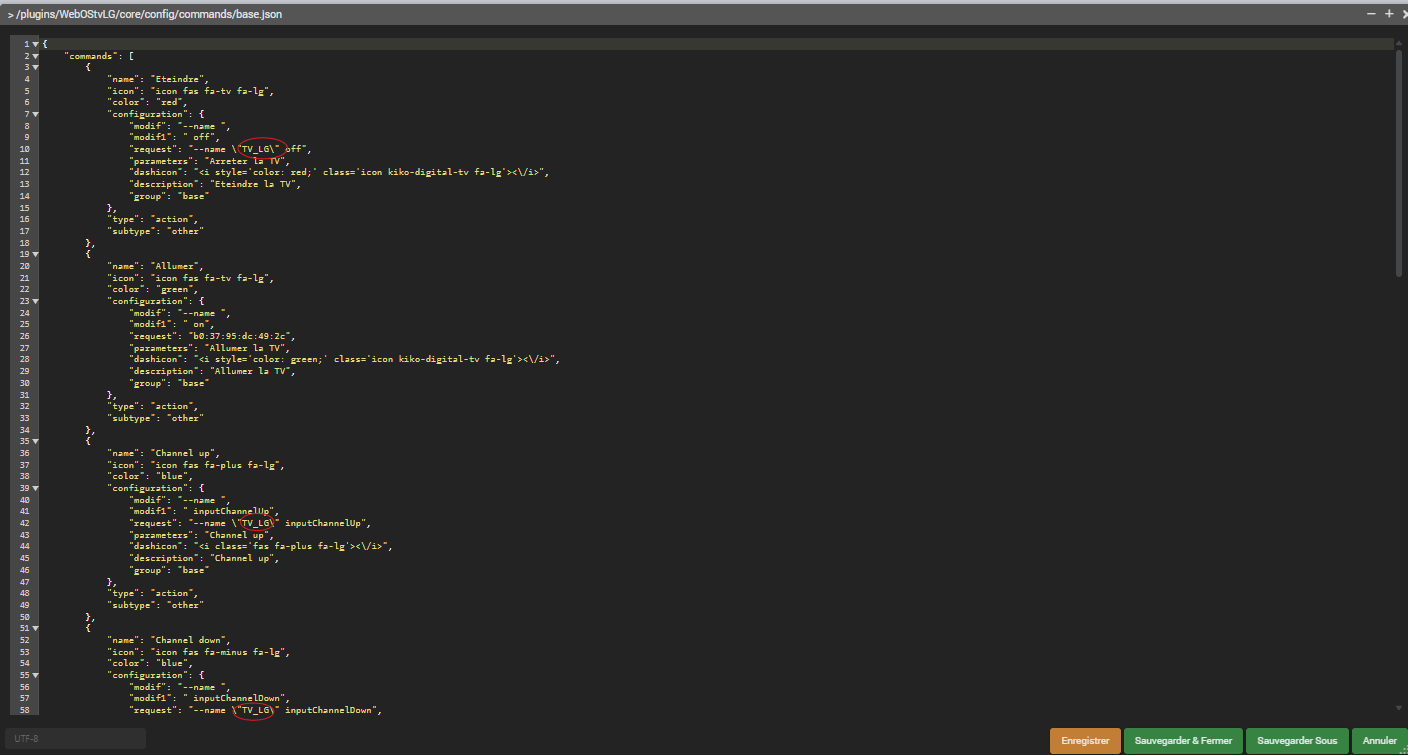Click the "description": "Channel up" line
The height and width of the screenshot is (755, 1408).
pos(203,558)
